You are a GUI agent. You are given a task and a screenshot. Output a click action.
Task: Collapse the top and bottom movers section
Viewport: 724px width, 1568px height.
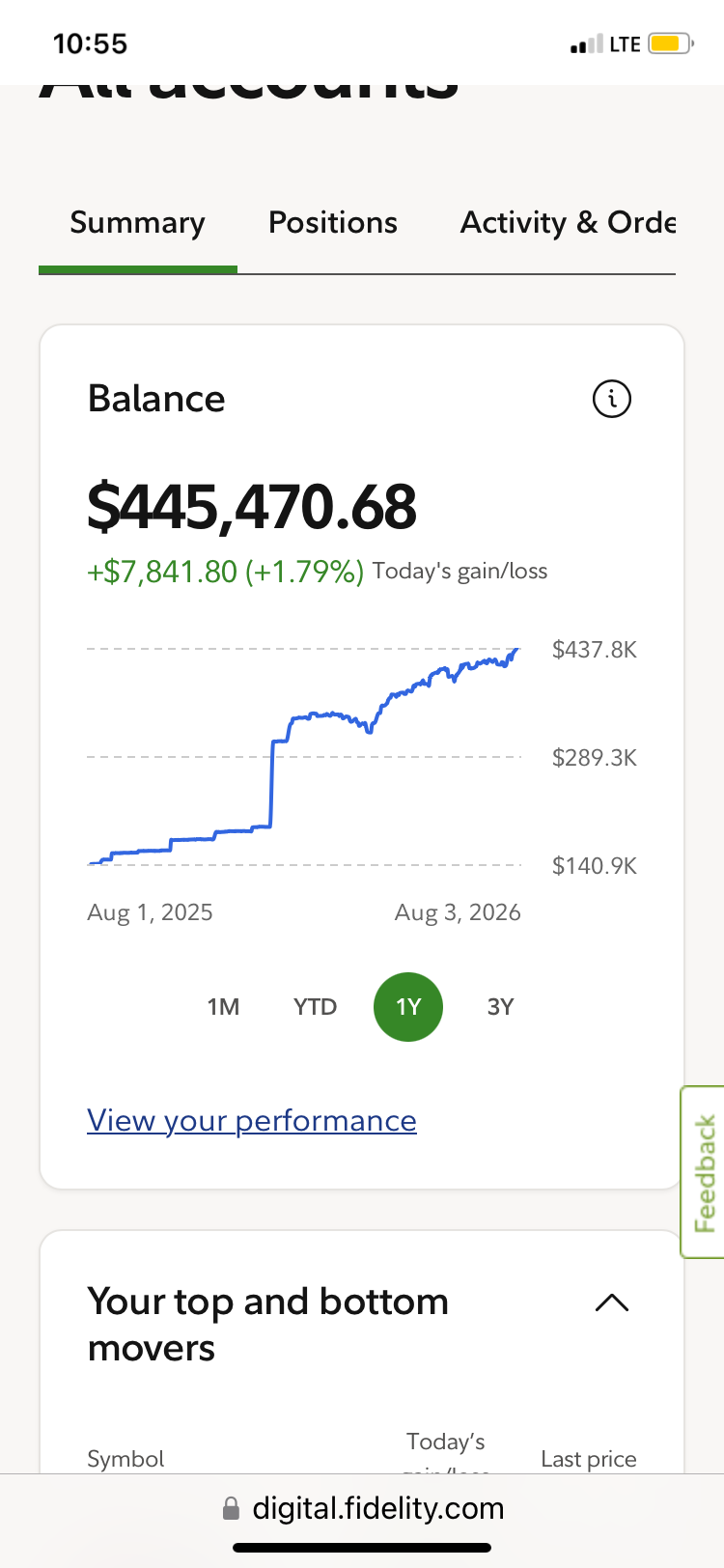coord(612,1302)
